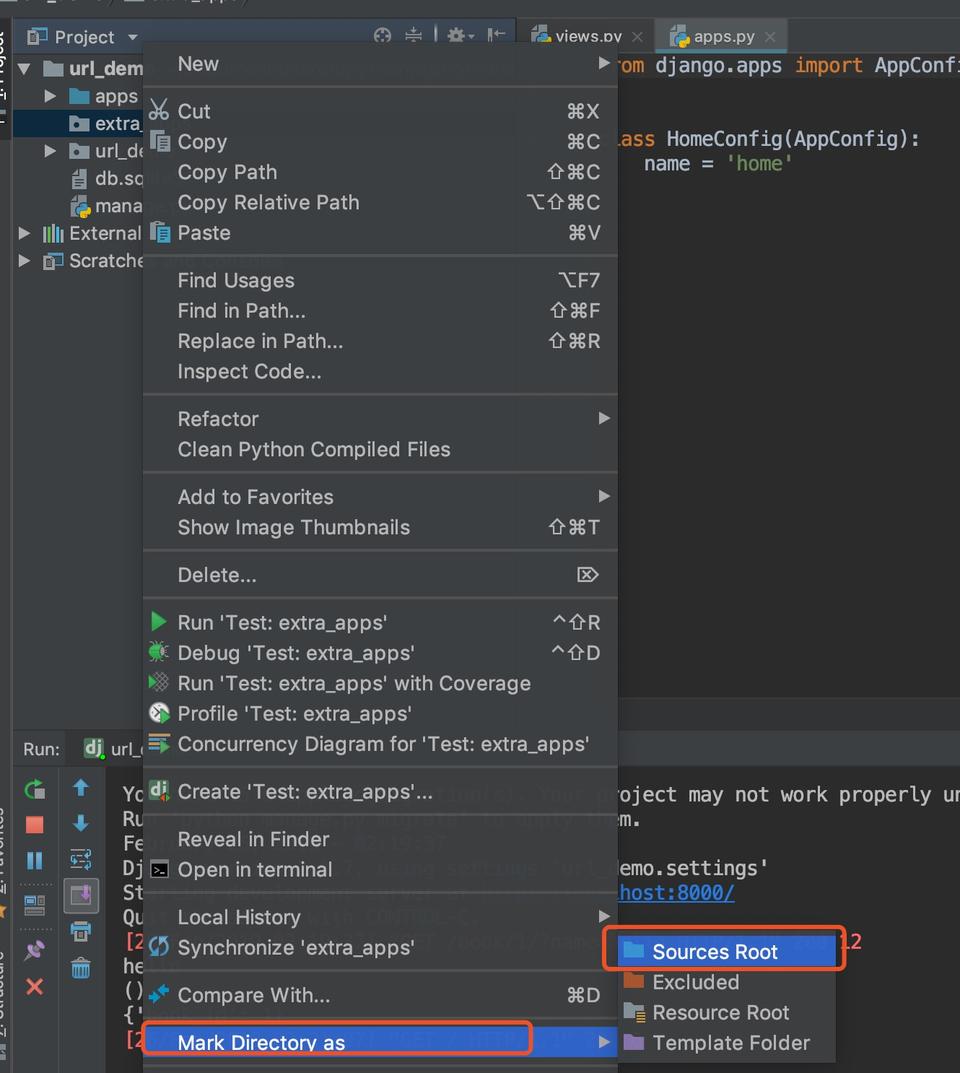The height and width of the screenshot is (1073, 960).
Task: Expand External Libraries node
Action: 25,233
